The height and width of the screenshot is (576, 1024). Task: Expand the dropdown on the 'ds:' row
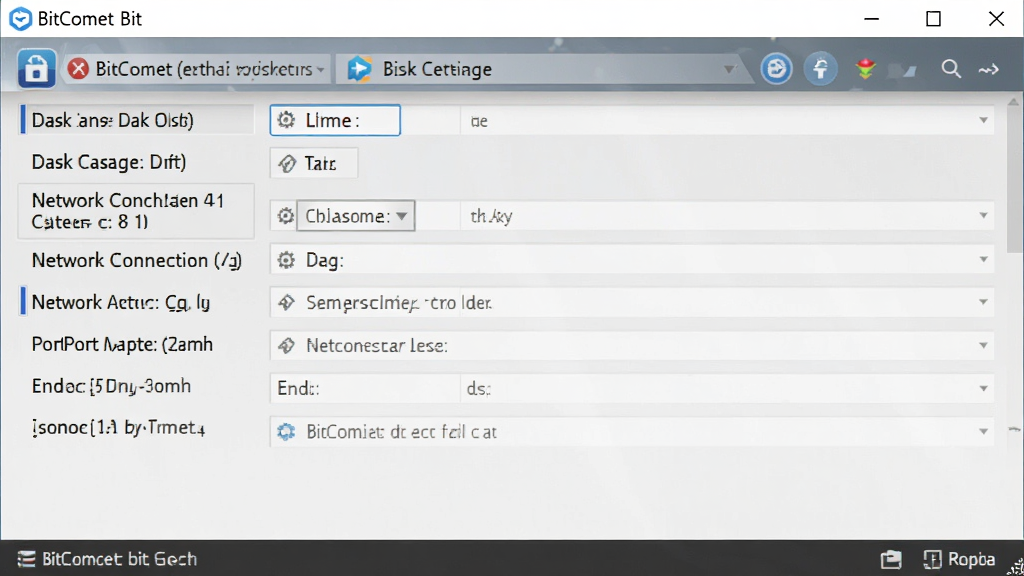pos(983,389)
